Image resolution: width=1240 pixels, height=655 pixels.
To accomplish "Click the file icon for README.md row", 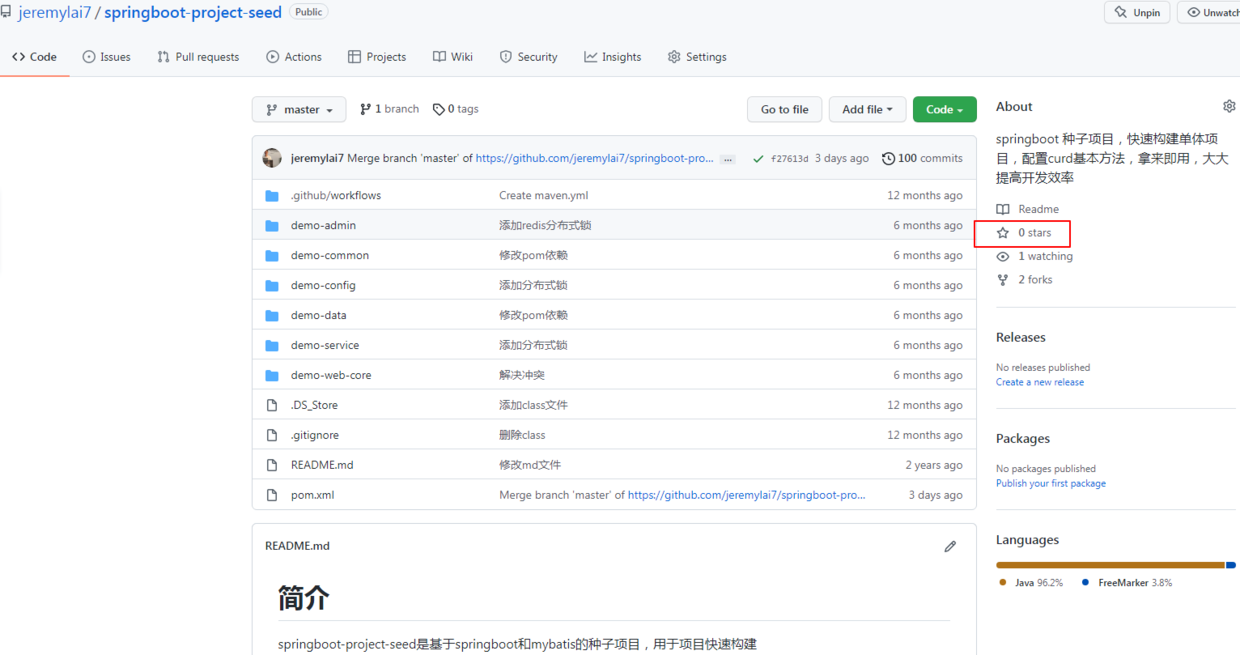I will pos(272,465).
